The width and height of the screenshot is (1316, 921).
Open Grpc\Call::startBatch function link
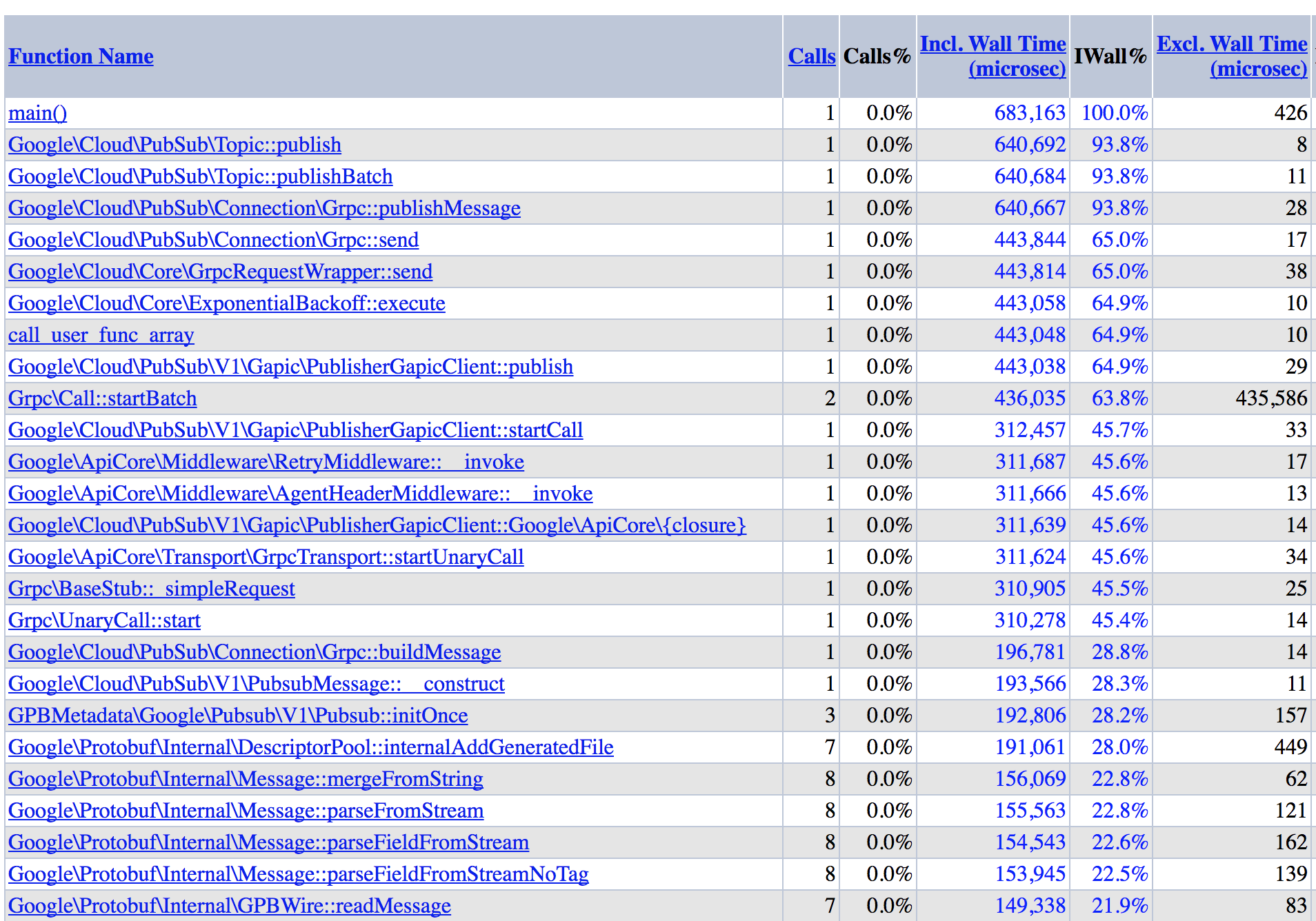102,398
